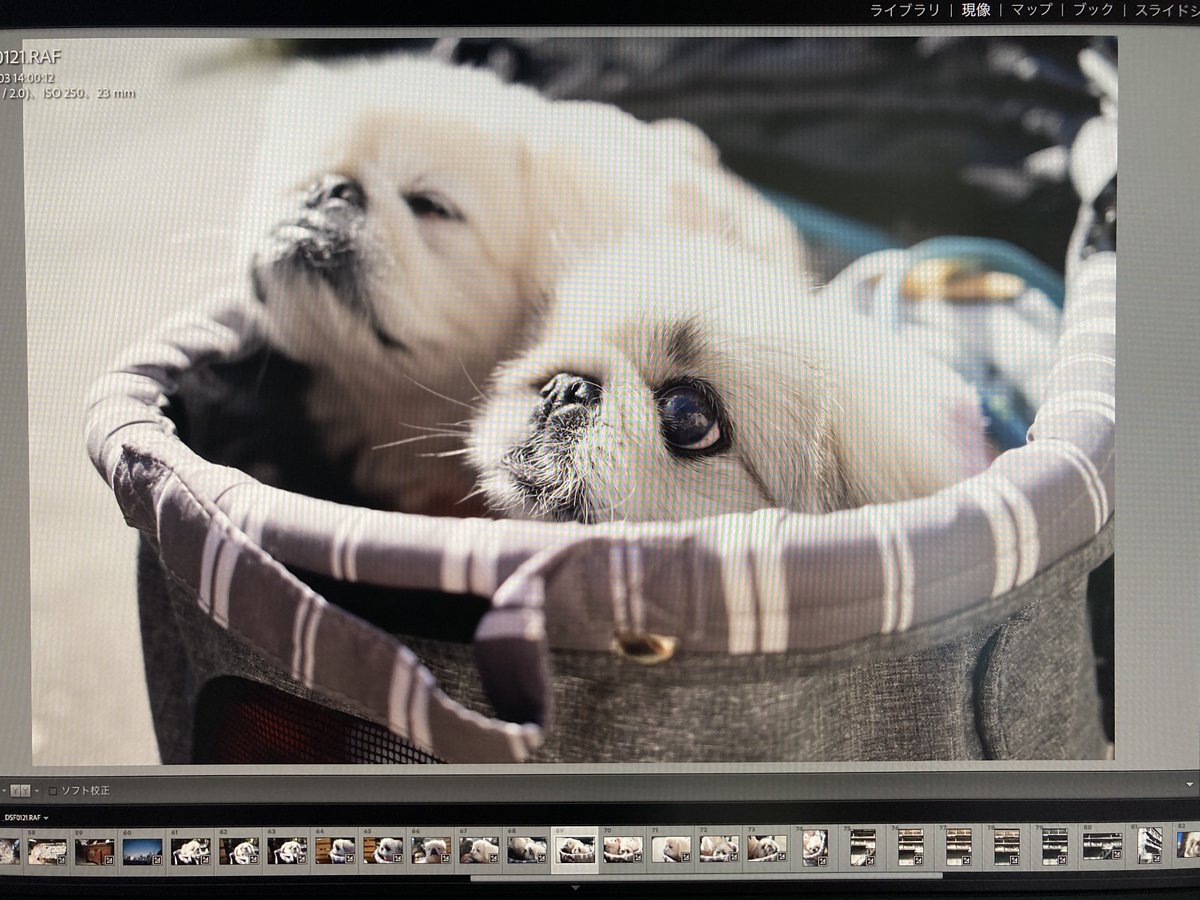The height and width of the screenshot is (900, 1200).
Task: Select filmstrip thumbnail 71
Action: click(670, 850)
